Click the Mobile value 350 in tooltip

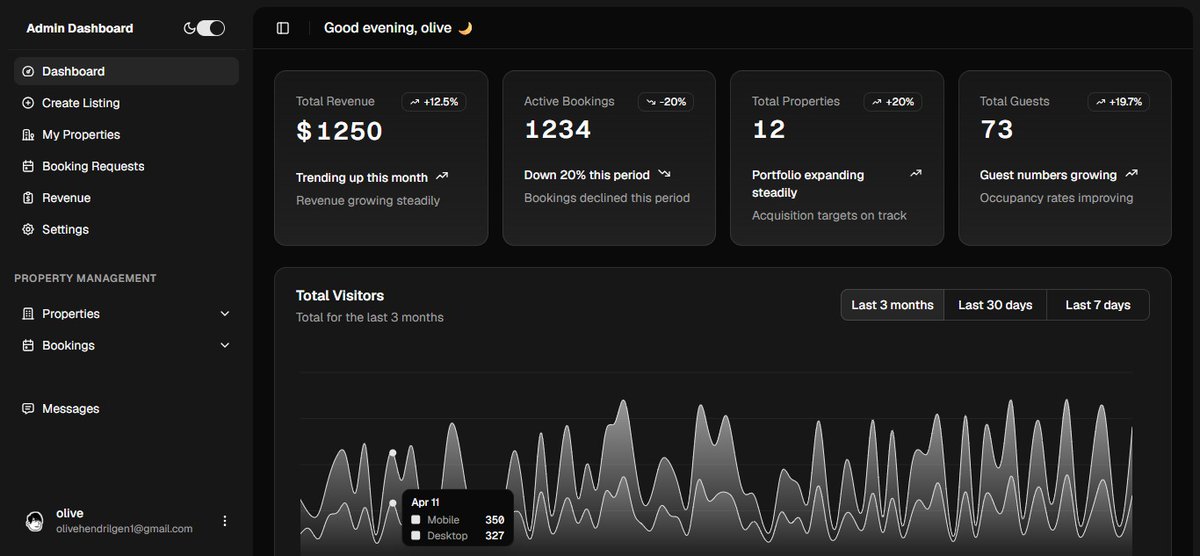coord(495,520)
